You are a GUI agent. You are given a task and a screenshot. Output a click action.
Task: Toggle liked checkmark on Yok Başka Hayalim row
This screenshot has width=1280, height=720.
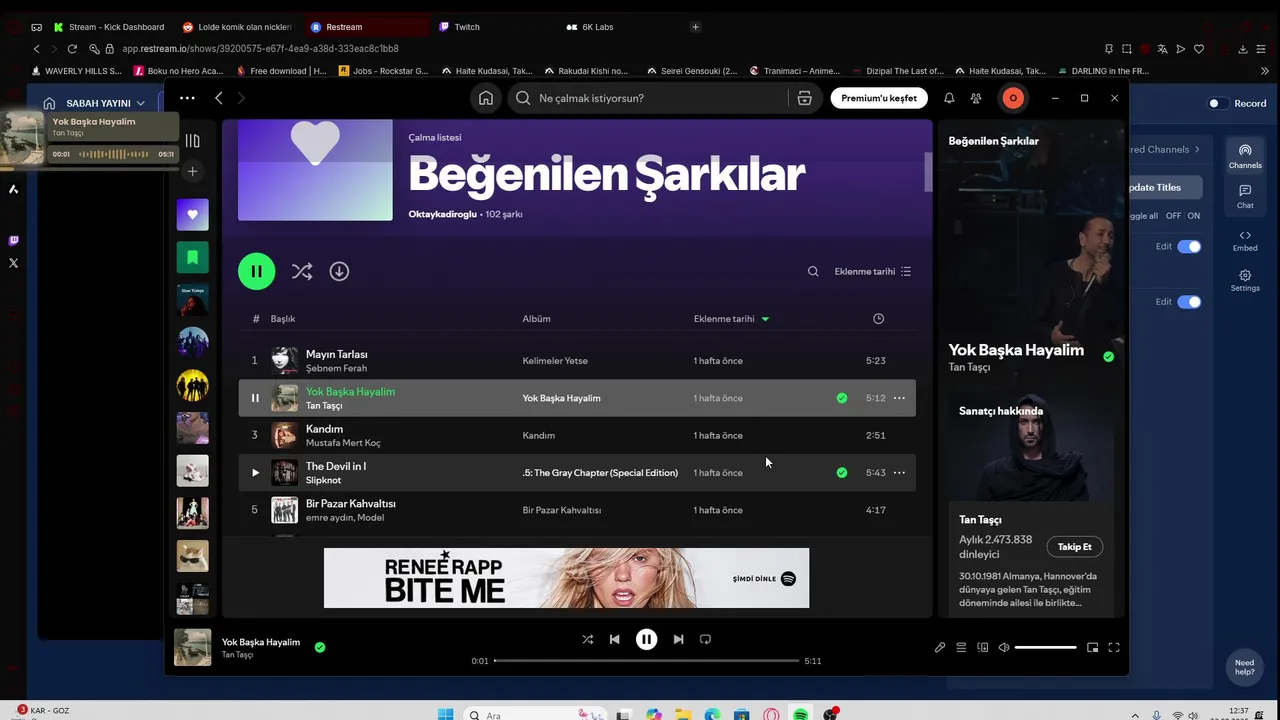click(842, 398)
